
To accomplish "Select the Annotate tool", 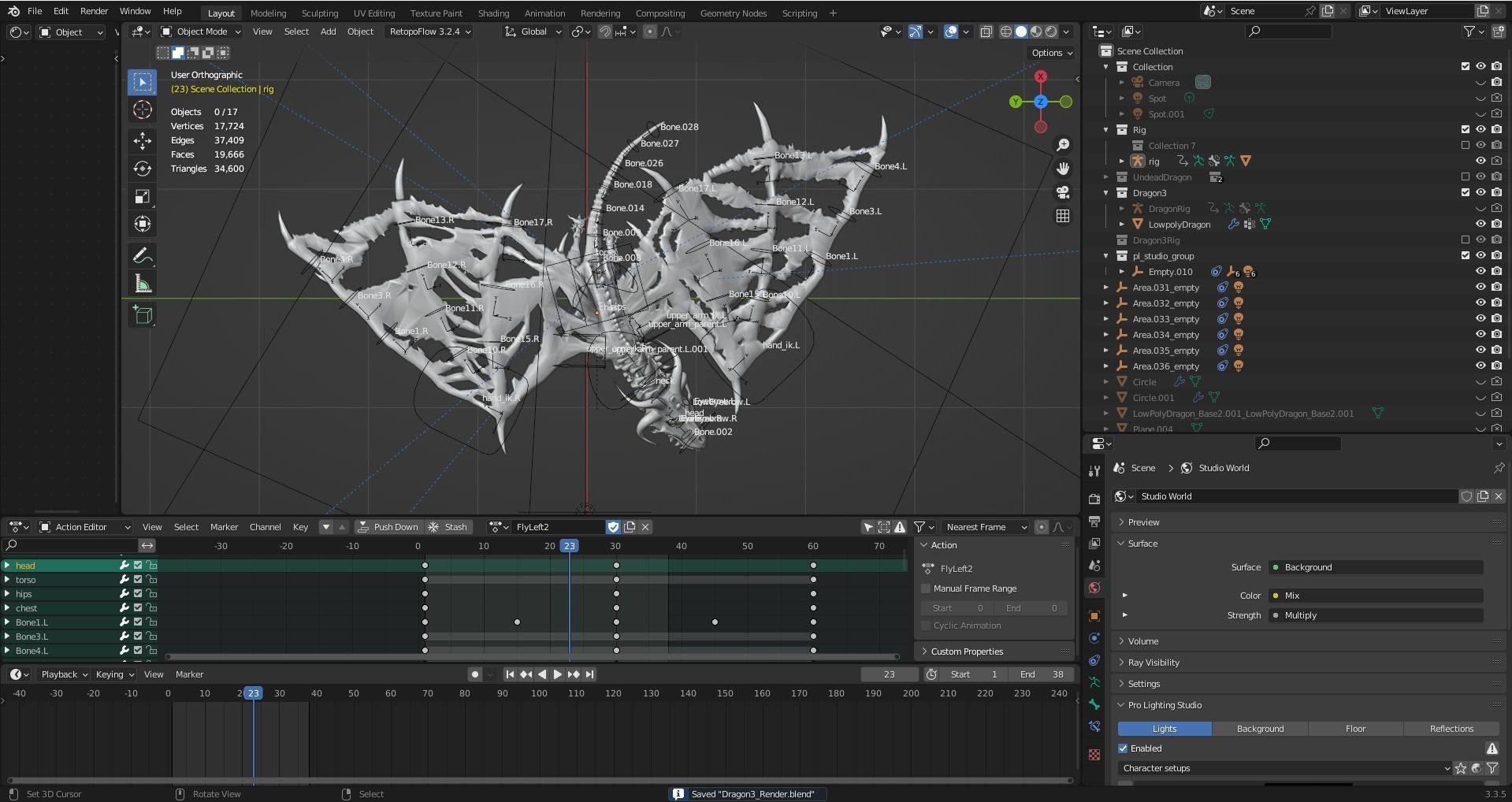I will 142,256.
